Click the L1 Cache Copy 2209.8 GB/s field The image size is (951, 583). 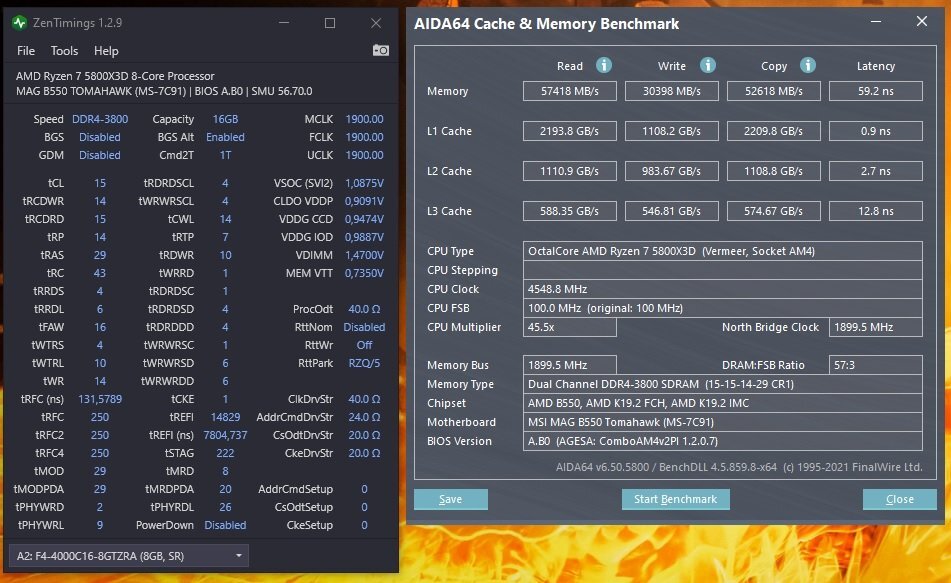pyautogui.click(x=773, y=131)
